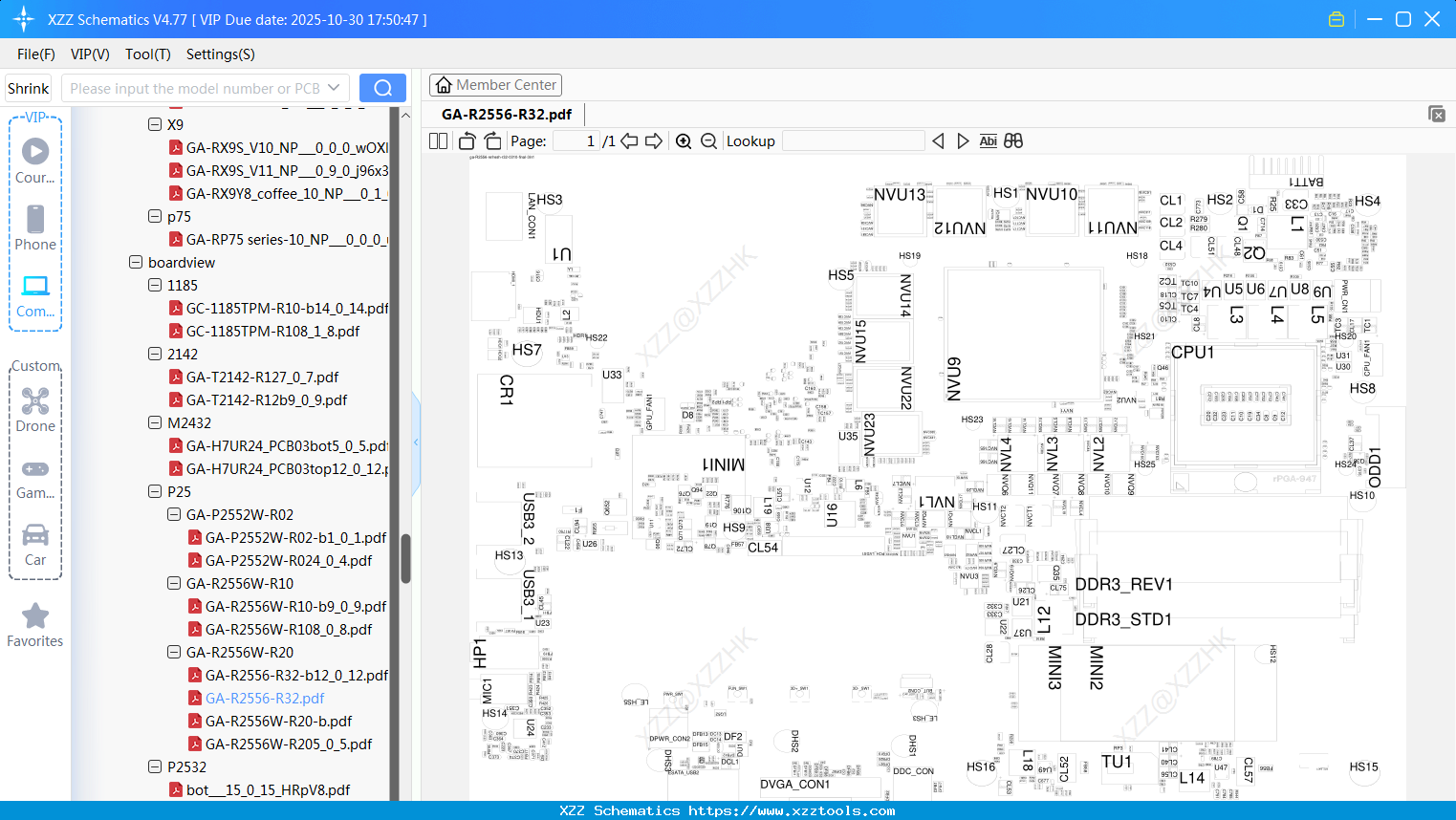This screenshot has width=1456, height=820.
Task: Open GA-P2552W-R024_0_4.pdf
Action: point(280,560)
